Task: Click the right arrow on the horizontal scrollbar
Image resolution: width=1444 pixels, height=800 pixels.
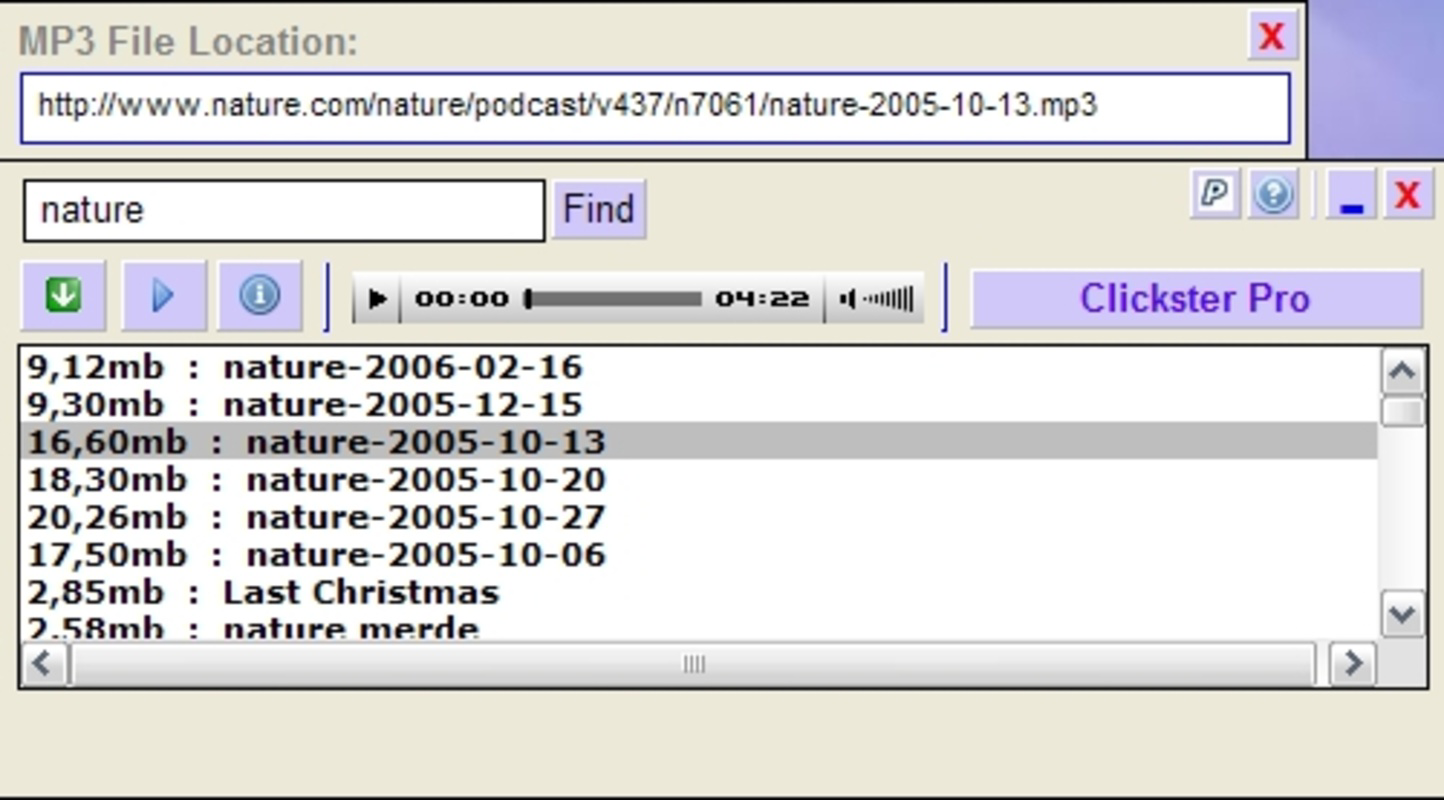Action: pos(1353,663)
